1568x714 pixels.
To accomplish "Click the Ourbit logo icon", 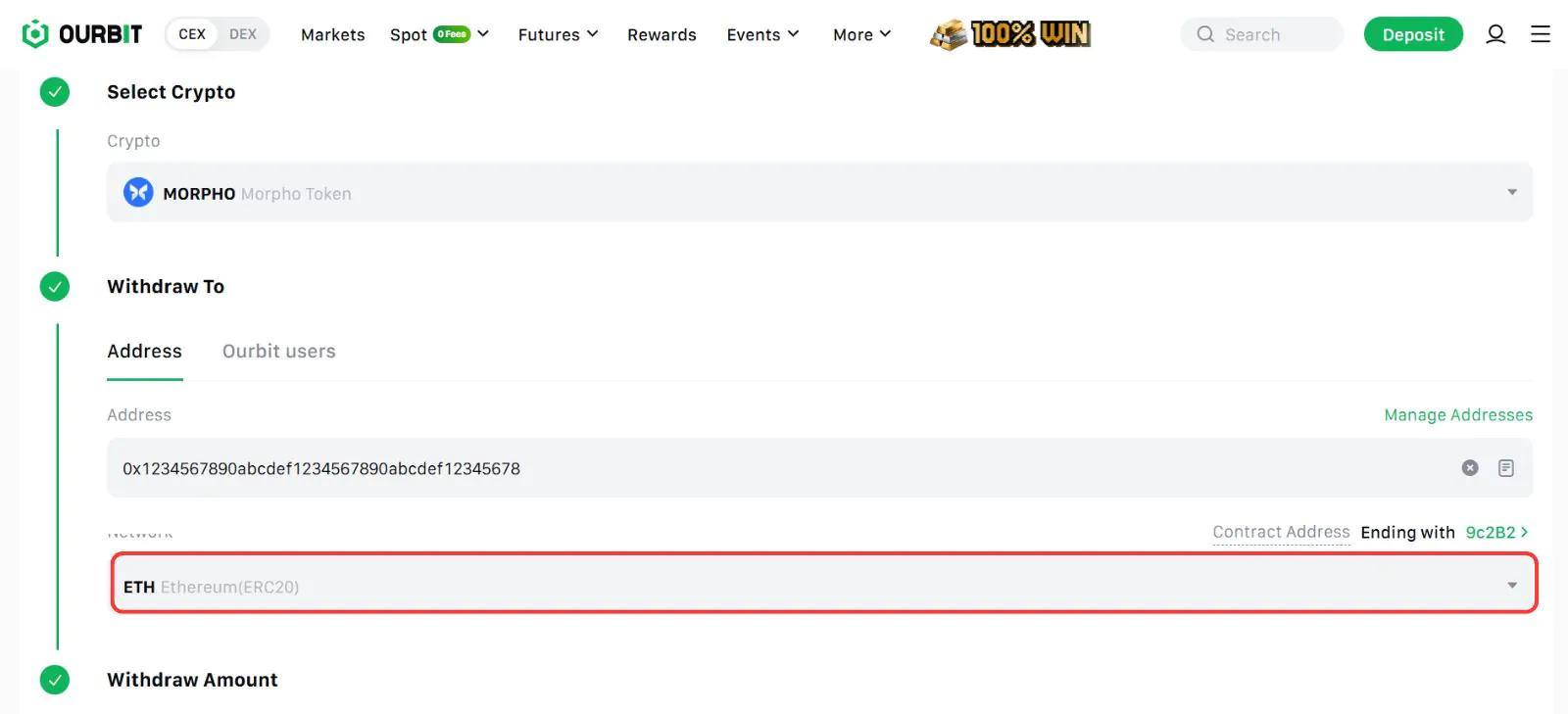I will pyautogui.click(x=35, y=34).
